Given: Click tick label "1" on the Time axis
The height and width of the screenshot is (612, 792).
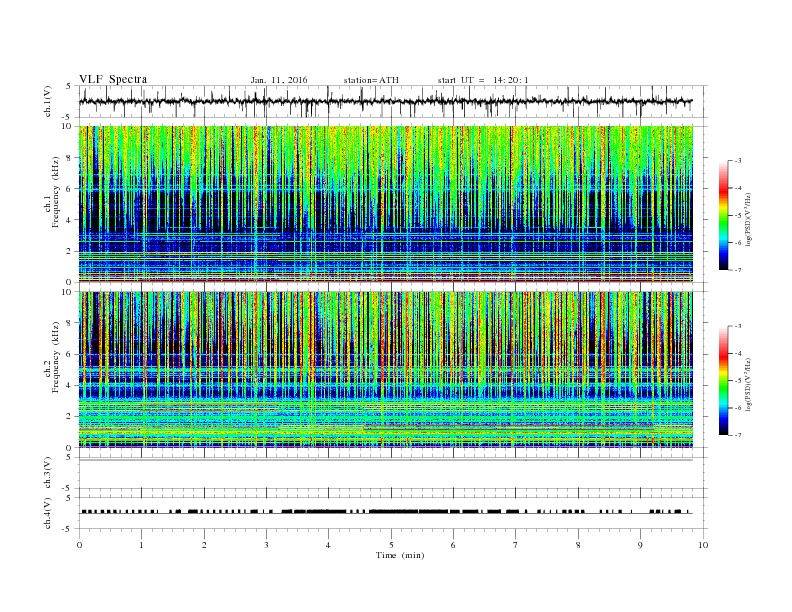Looking at the screenshot, I should [x=141, y=545].
